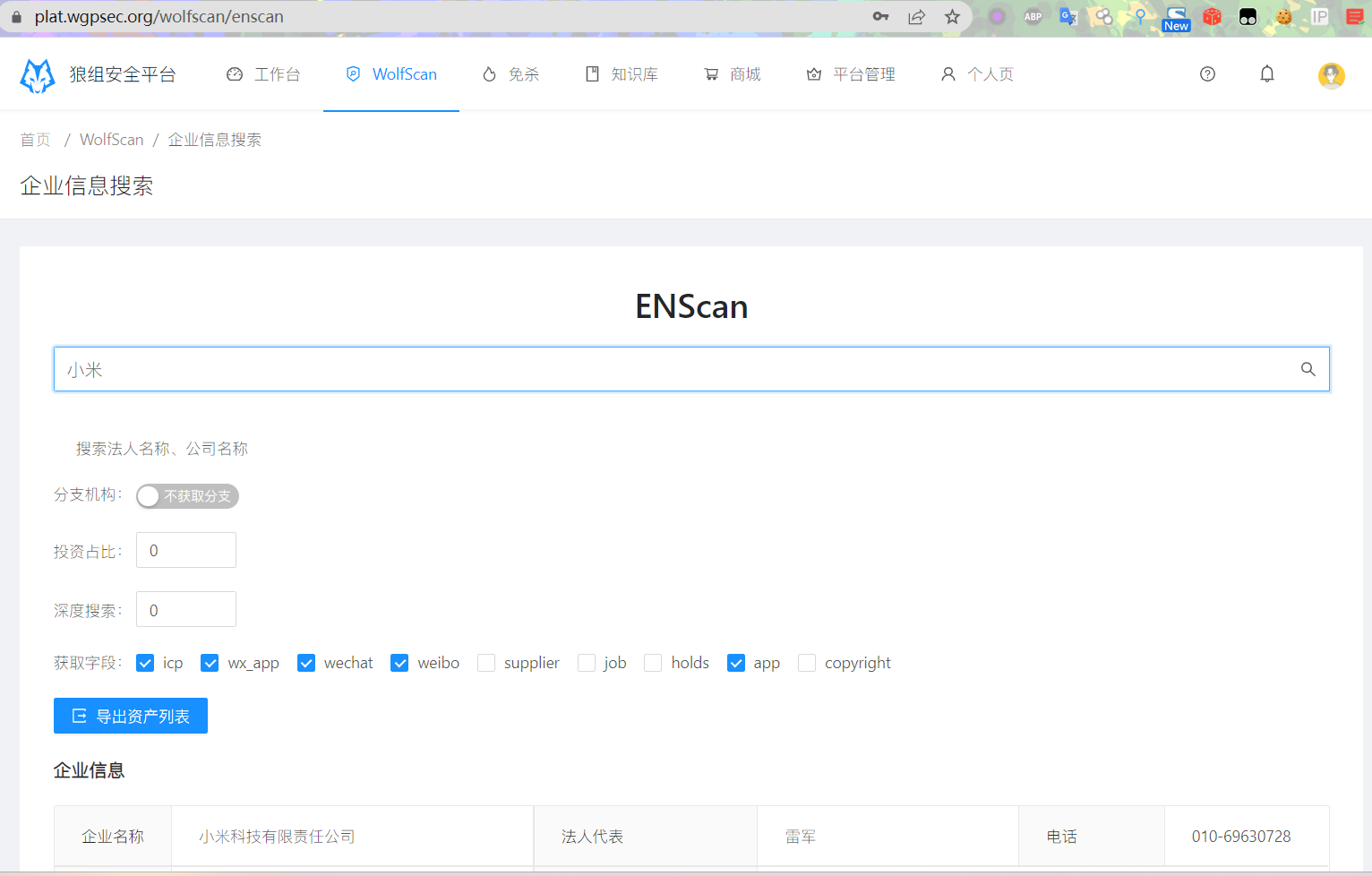
Task: Click the IP extension icon
Action: tap(1319, 16)
